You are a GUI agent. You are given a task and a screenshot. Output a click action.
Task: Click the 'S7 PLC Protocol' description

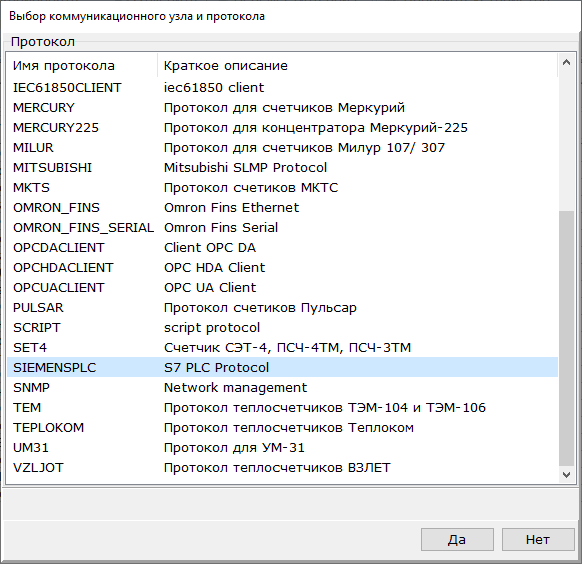click(x=216, y=367)
